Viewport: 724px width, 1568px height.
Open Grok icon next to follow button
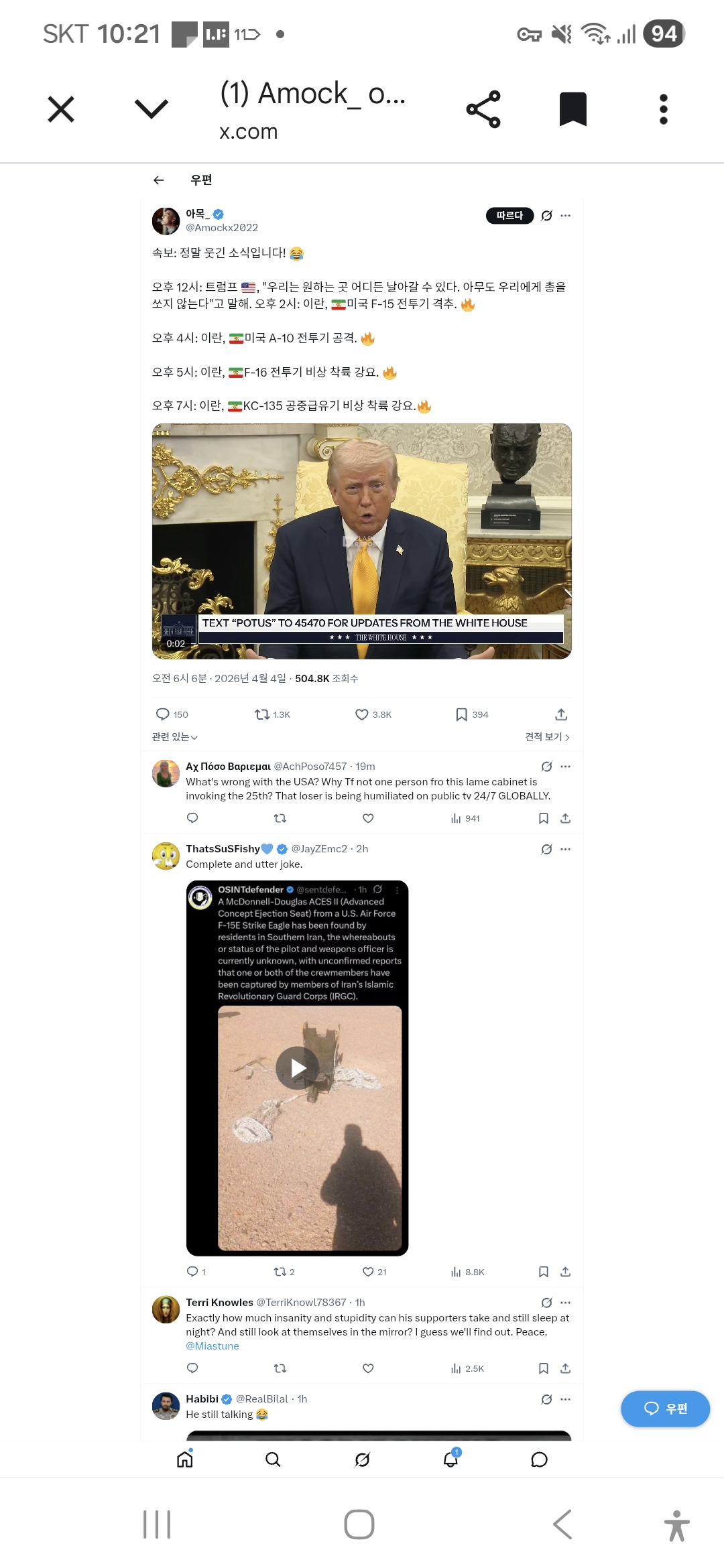(547, 216)
